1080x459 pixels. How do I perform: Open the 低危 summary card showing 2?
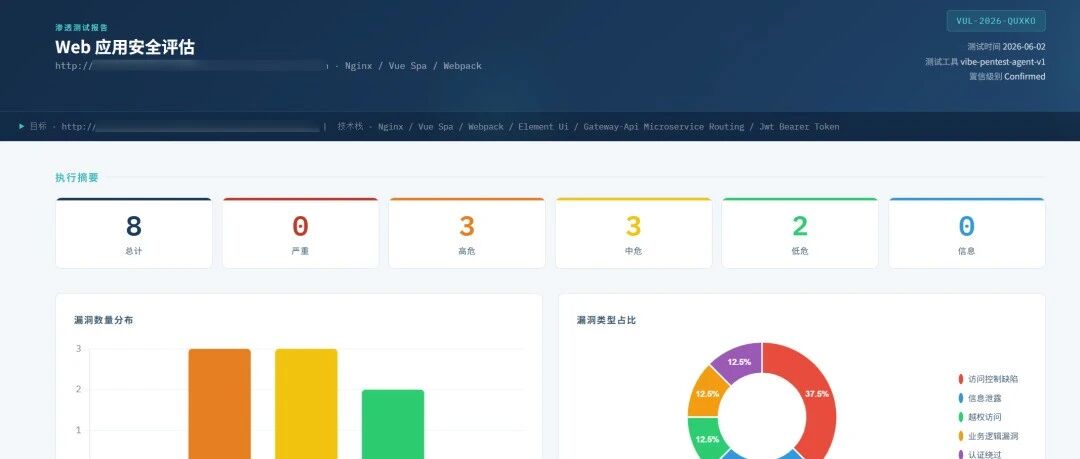click(x=800, y=233)
